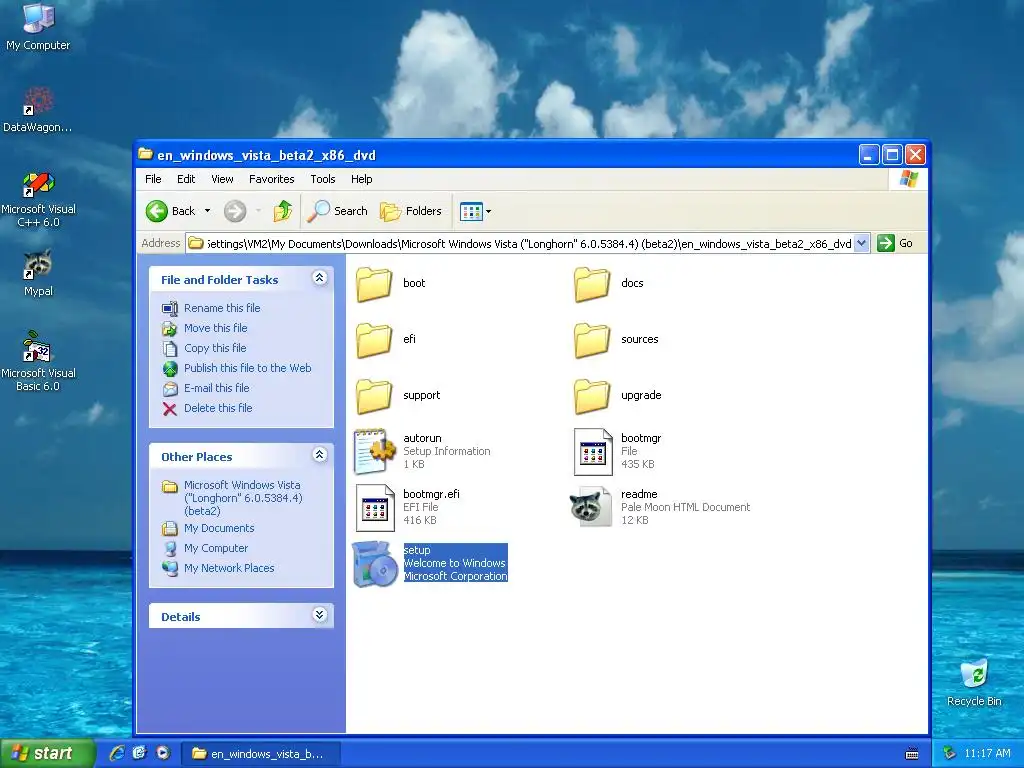This screenshot has width=1024, height=768.
Task: Select the support folder icon
Action: coord(374,396)
